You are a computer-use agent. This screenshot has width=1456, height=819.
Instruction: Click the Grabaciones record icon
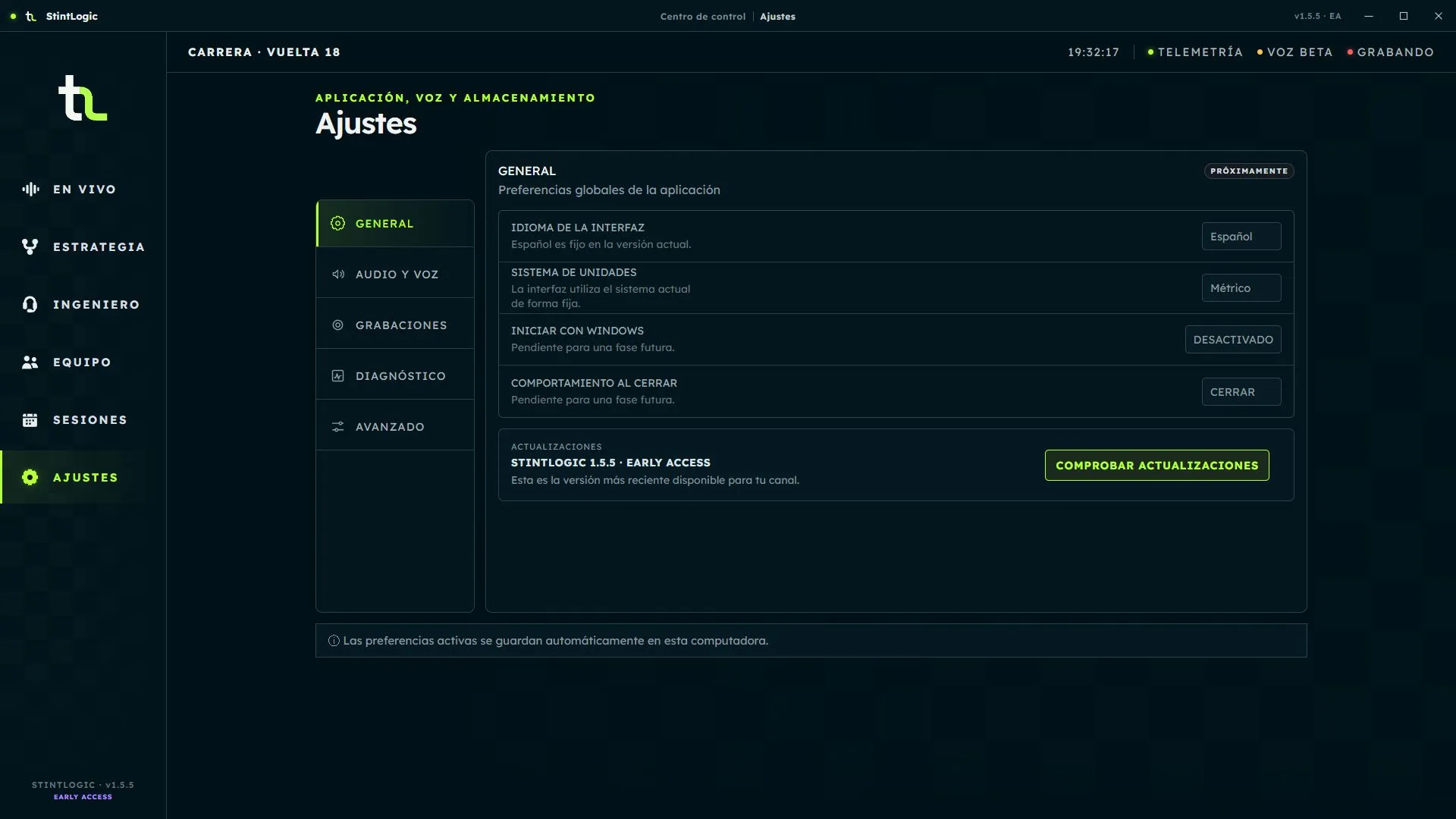(x=338, y=325)
